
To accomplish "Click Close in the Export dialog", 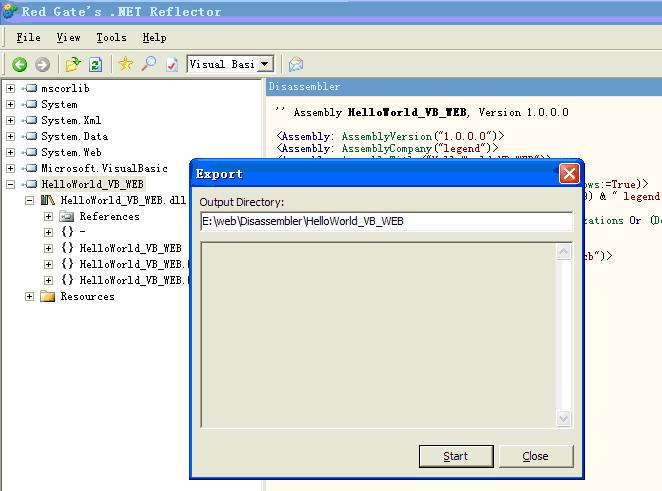I will (x=536, y=456).
